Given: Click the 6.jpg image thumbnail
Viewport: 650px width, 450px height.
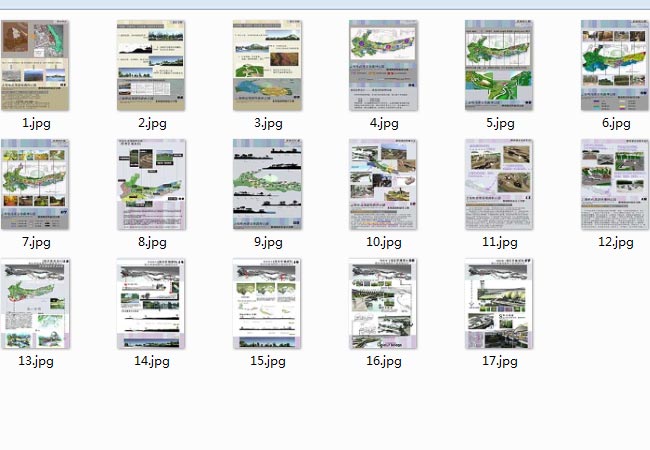Looking at the screenshot, I should coord(616,65).
